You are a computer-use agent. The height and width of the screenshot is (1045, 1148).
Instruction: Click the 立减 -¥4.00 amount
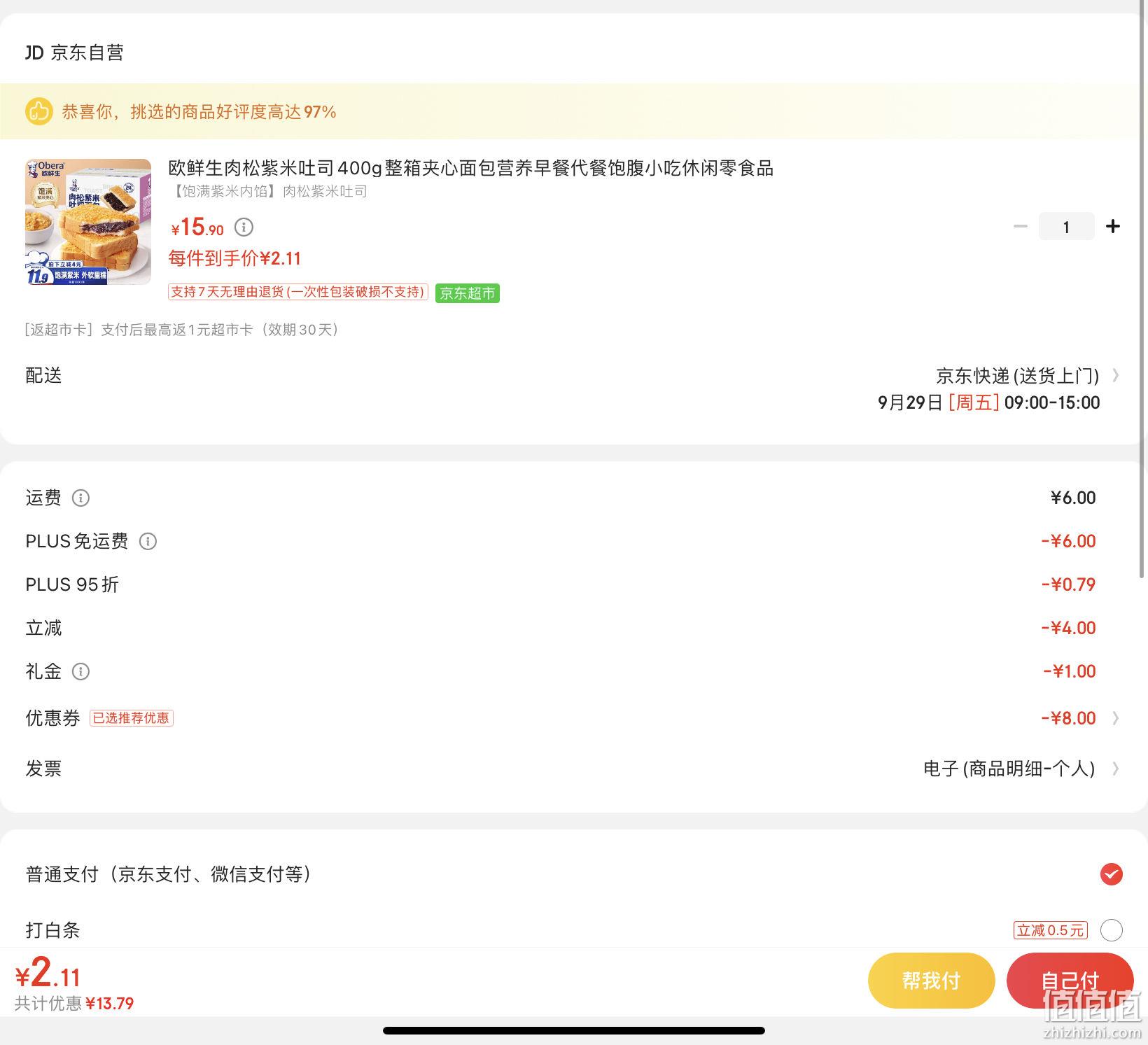[1068, 628]
